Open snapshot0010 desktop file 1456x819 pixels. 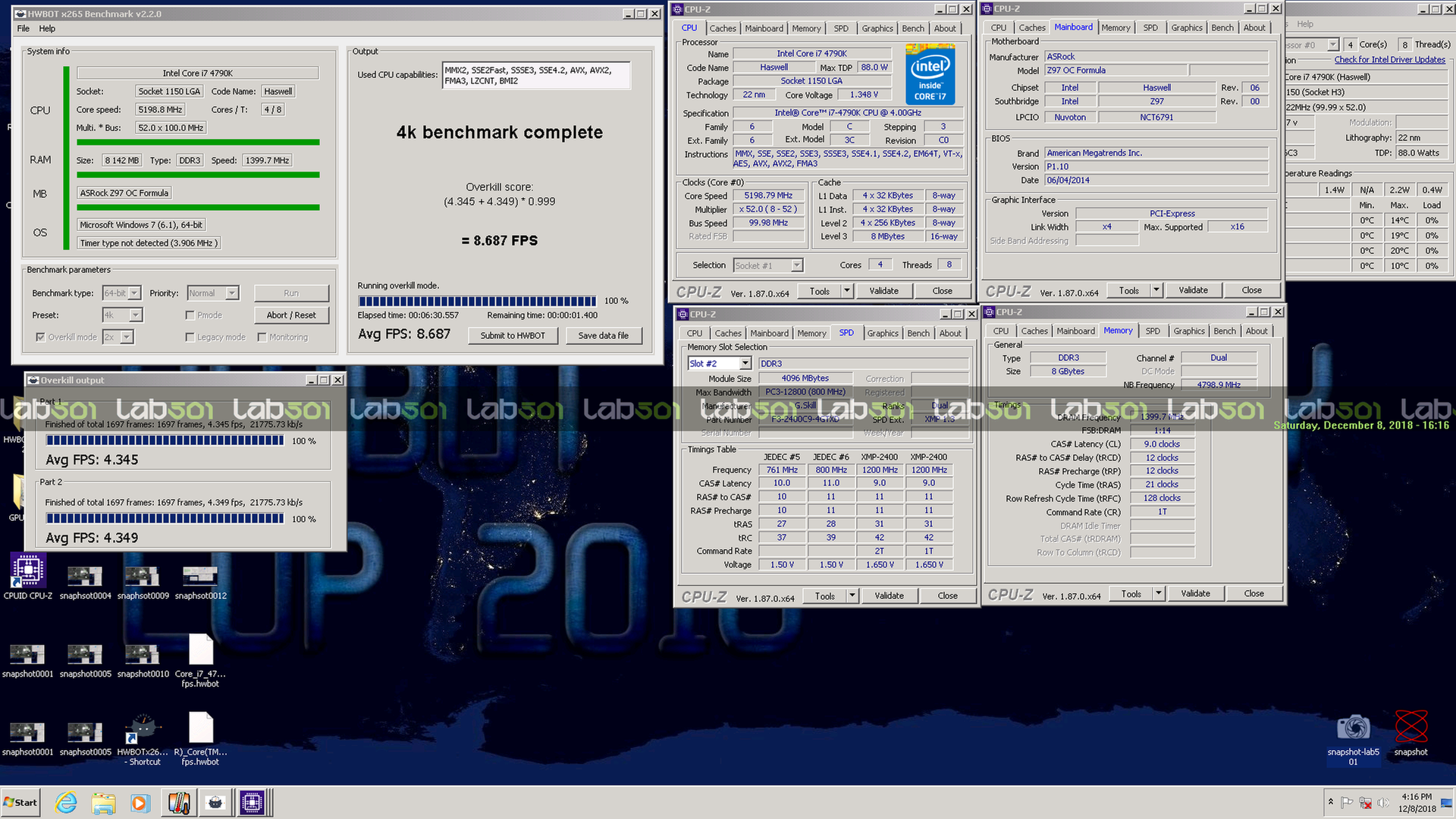pyautogui.click(x=143, y=660)
